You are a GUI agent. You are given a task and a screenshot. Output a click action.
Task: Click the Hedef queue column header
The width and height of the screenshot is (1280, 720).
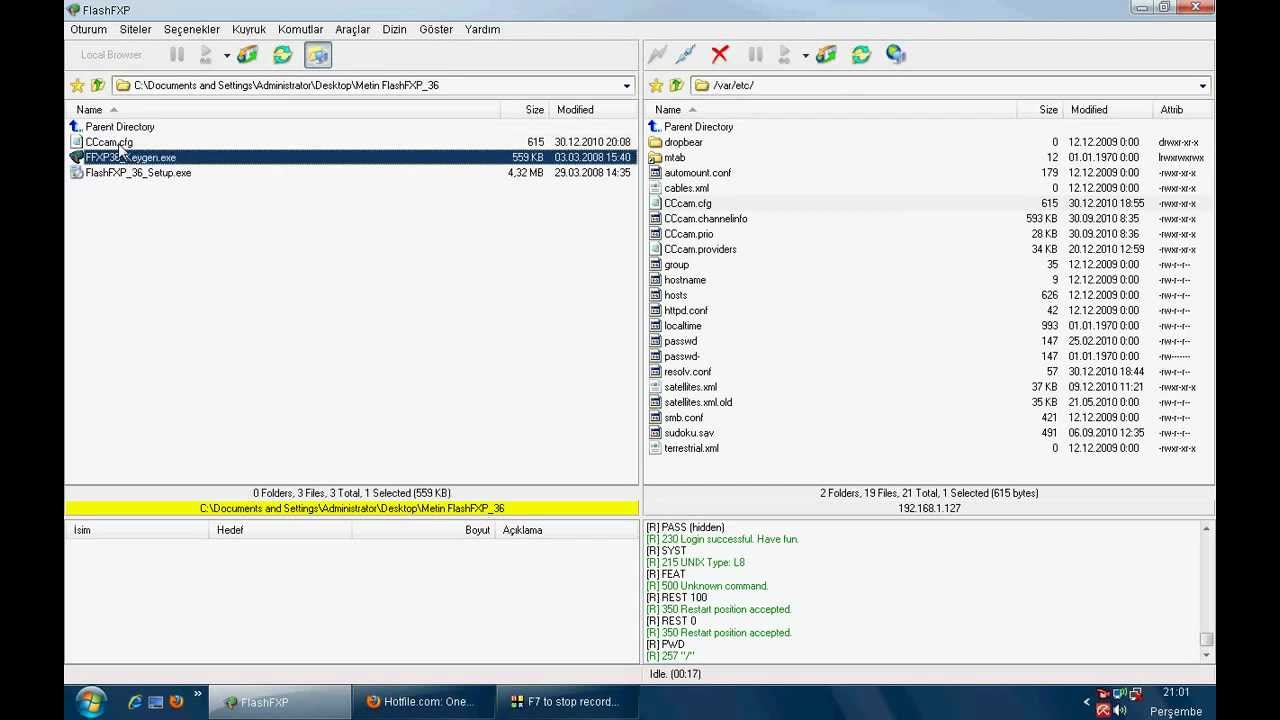click(x=280, y=530)
